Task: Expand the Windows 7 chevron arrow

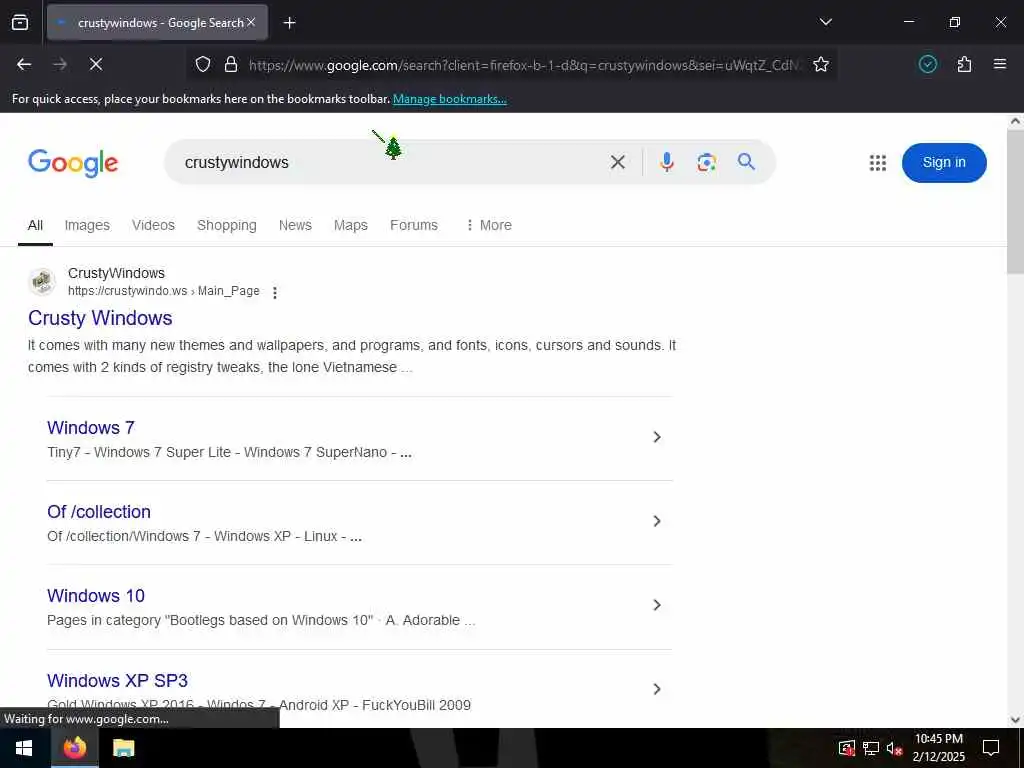Action: click(x=657, y=437)
